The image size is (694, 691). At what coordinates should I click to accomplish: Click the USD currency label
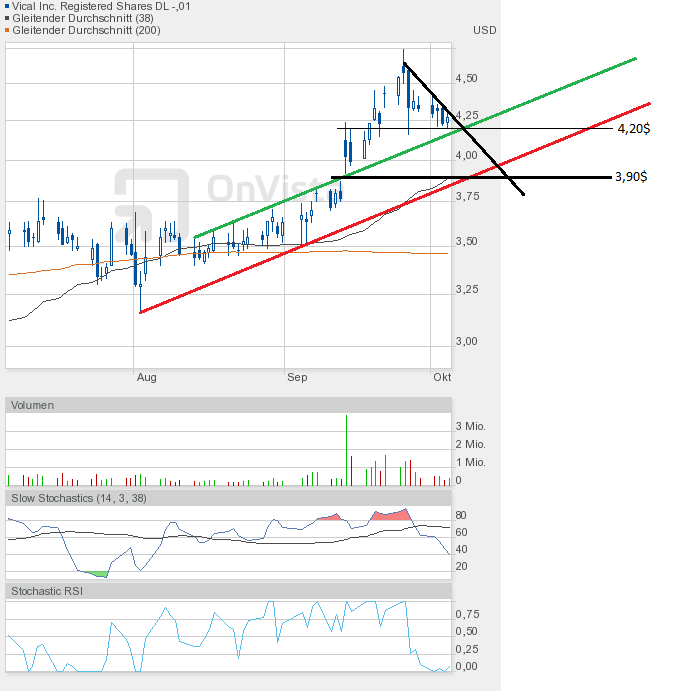tap(485, 30)
